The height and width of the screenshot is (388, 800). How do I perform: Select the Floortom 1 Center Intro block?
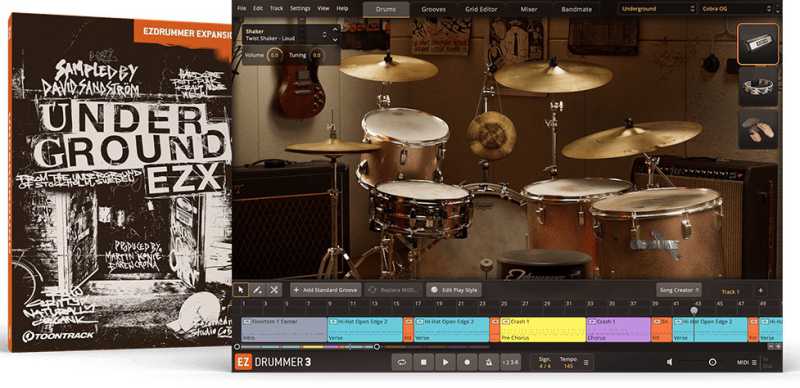(284, 329)
